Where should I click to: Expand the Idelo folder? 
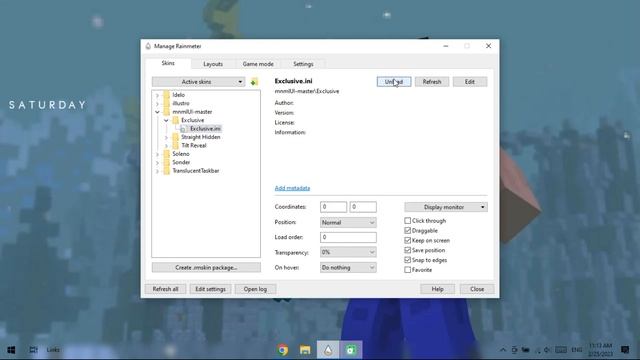(x=158, y=95)
